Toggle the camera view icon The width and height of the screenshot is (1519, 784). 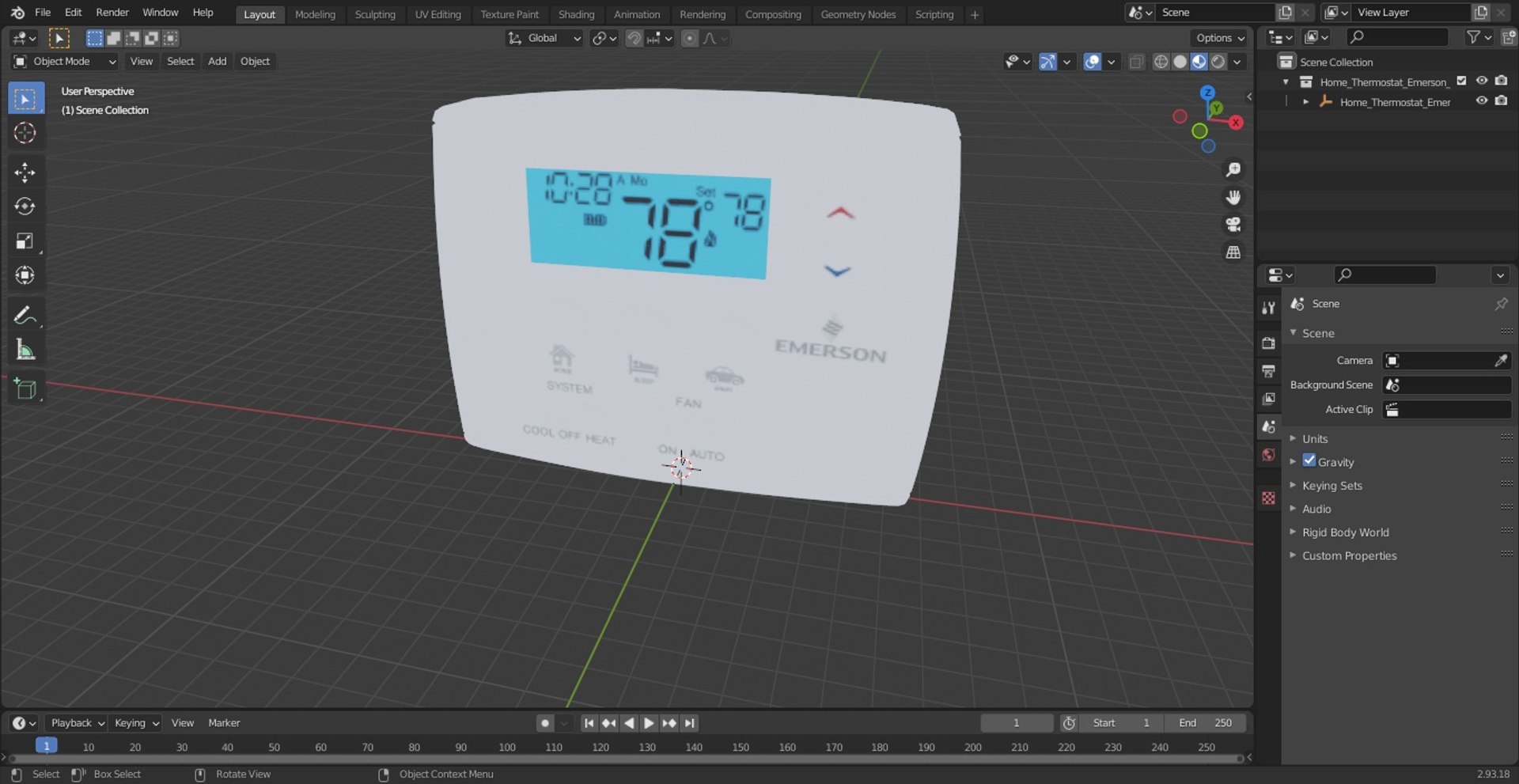point(1233,225)
